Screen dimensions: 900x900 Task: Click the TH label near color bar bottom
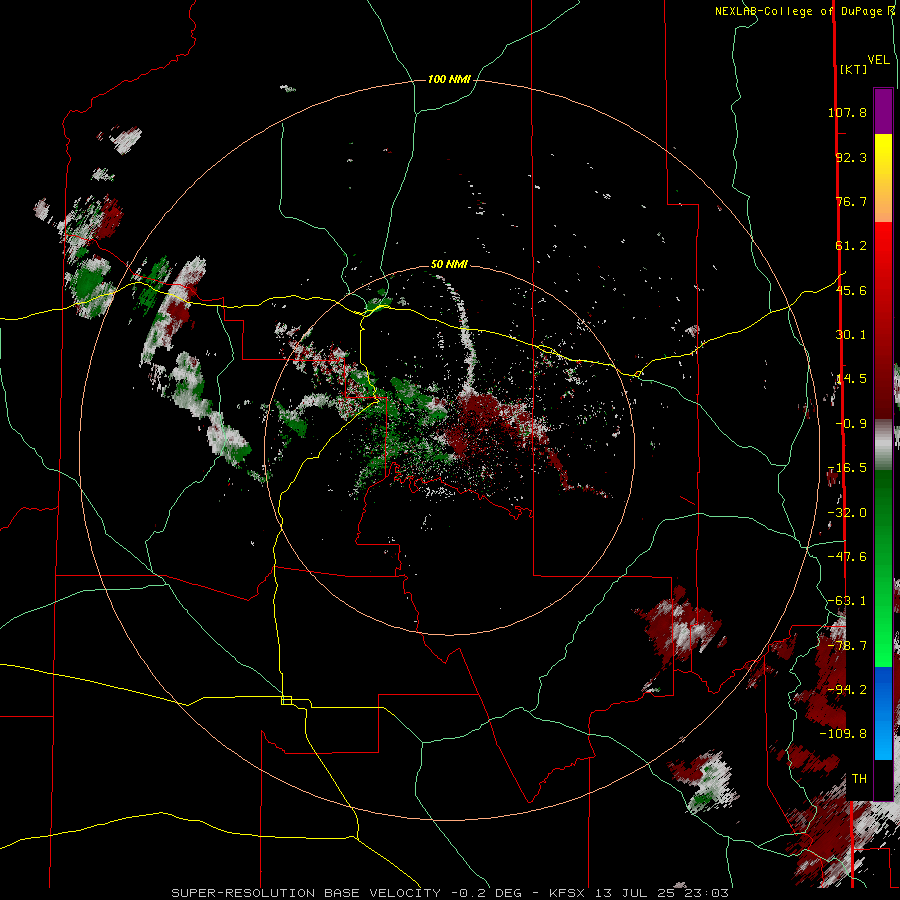(859, 779)
